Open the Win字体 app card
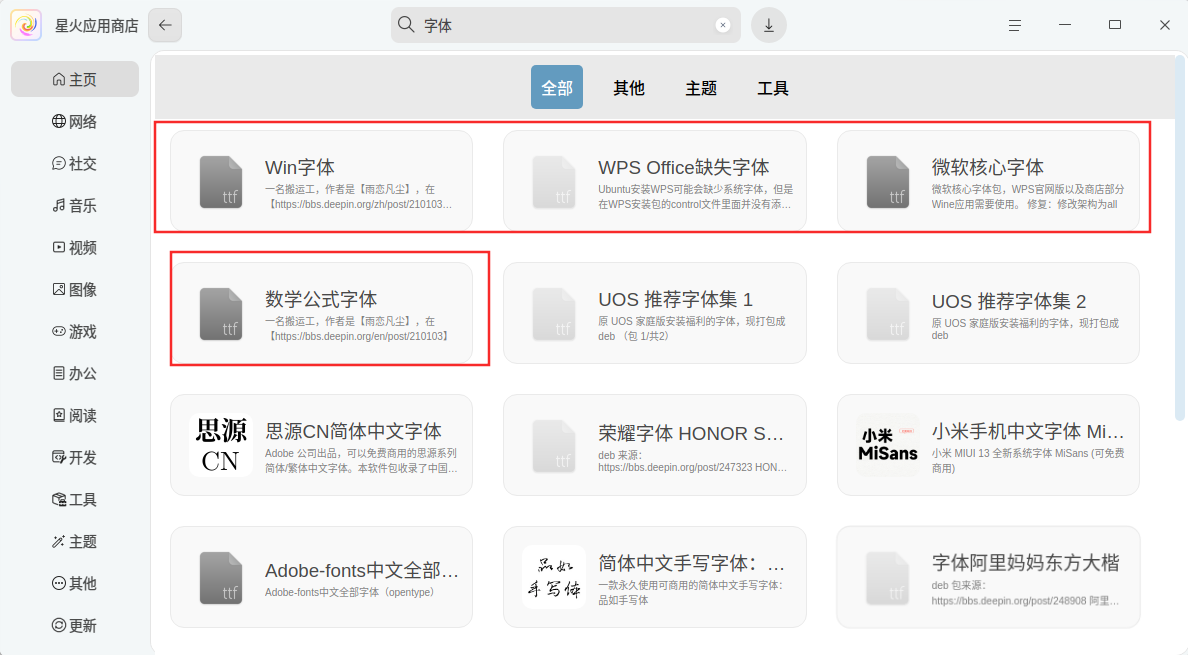 click(x=321, y=181)
